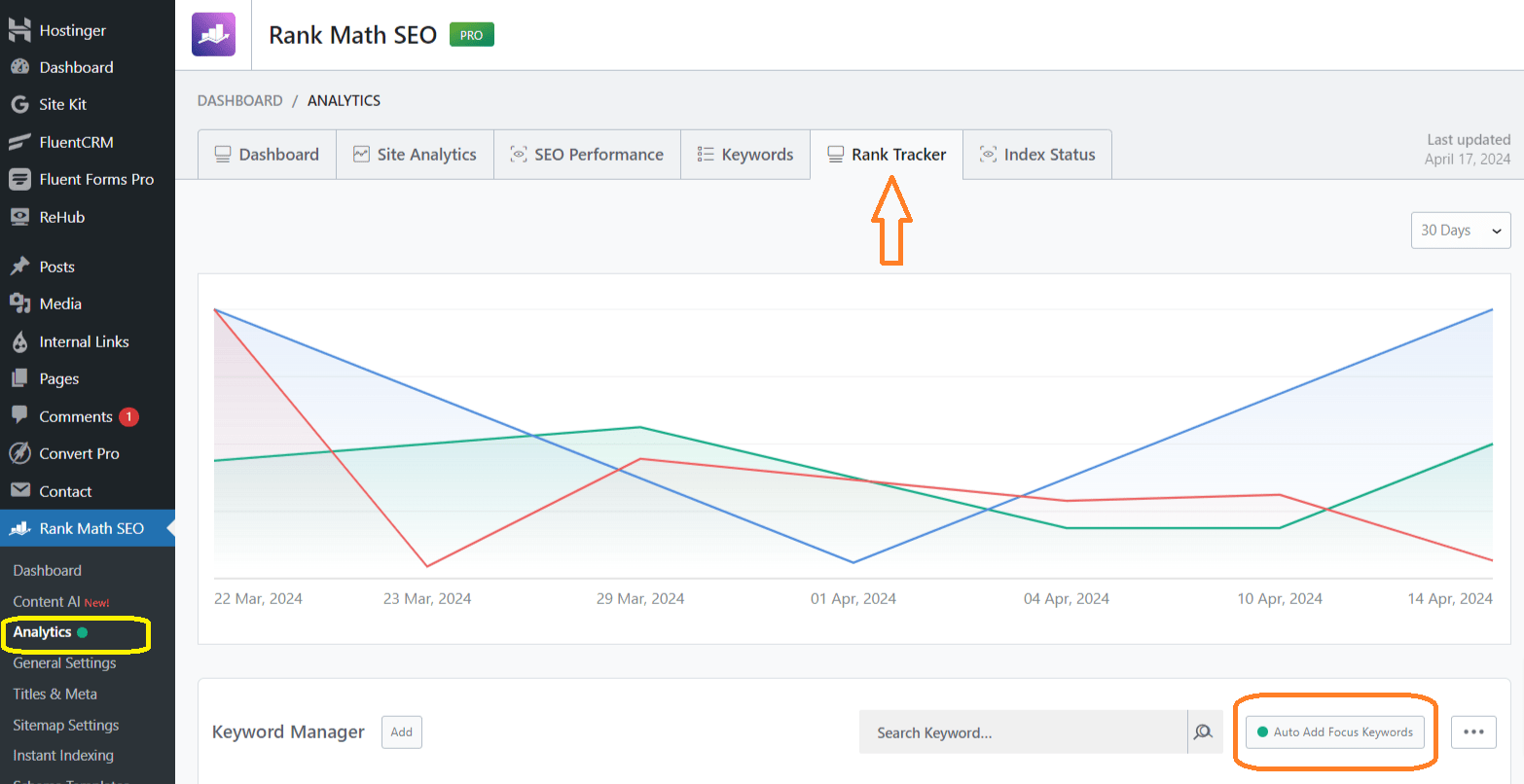This screenshot has width=1524, height=784.
Task: Open Titles & Meta submenu link
Action: click(x=54, y=694)
